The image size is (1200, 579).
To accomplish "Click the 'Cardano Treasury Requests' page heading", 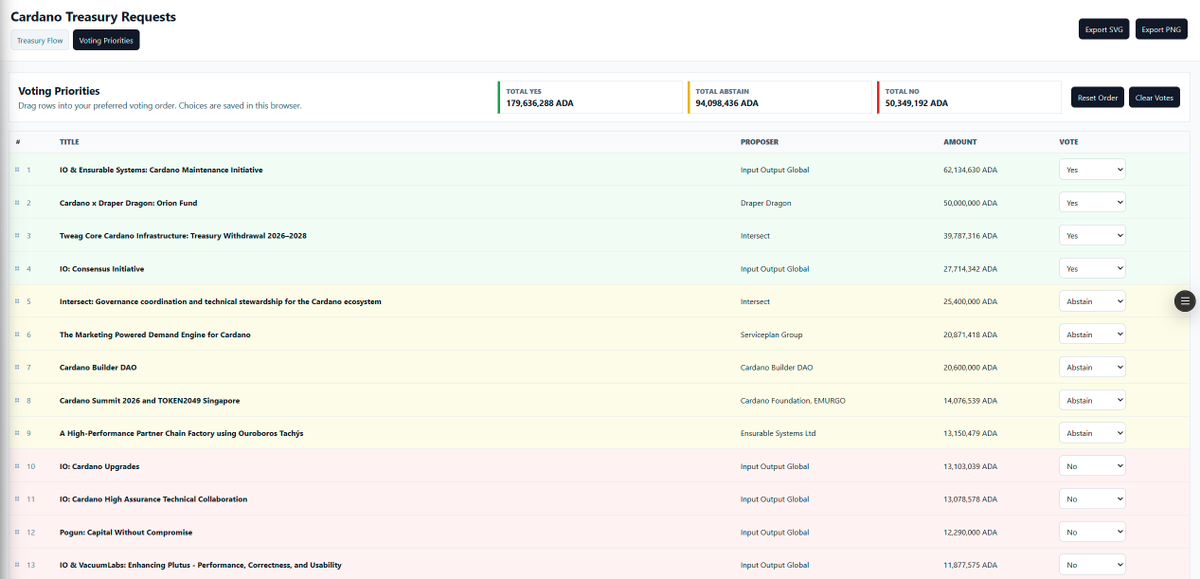I will [x=93, y=17].
